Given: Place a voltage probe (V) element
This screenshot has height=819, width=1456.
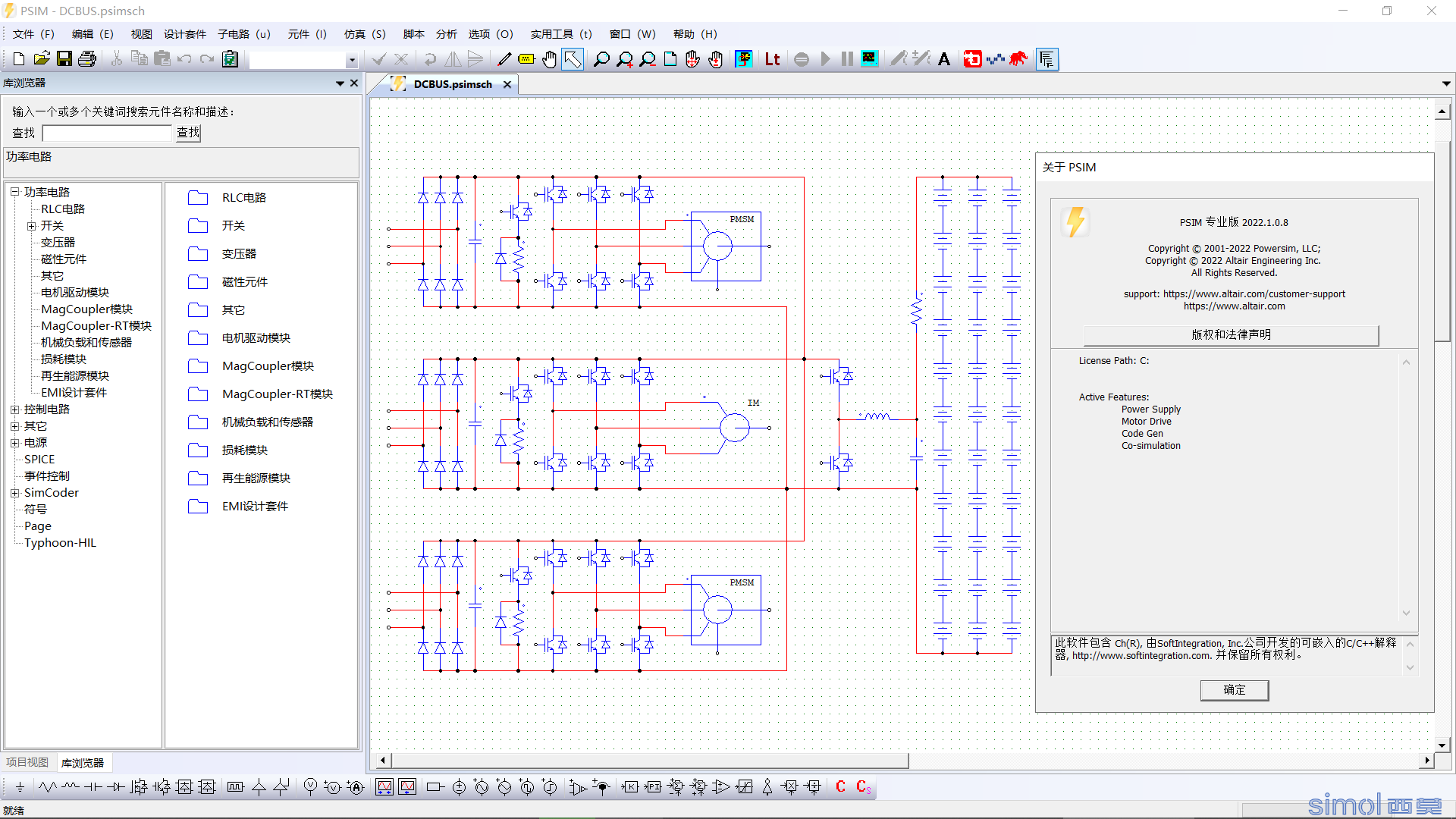Looking at the screenshot, I should click(310, 787).
